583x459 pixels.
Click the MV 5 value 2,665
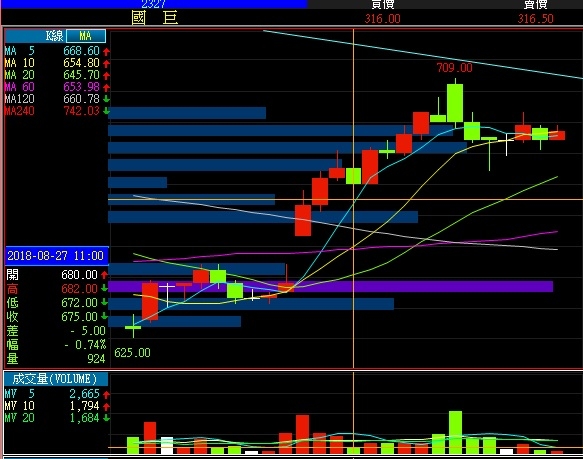[x=84, y=394]
